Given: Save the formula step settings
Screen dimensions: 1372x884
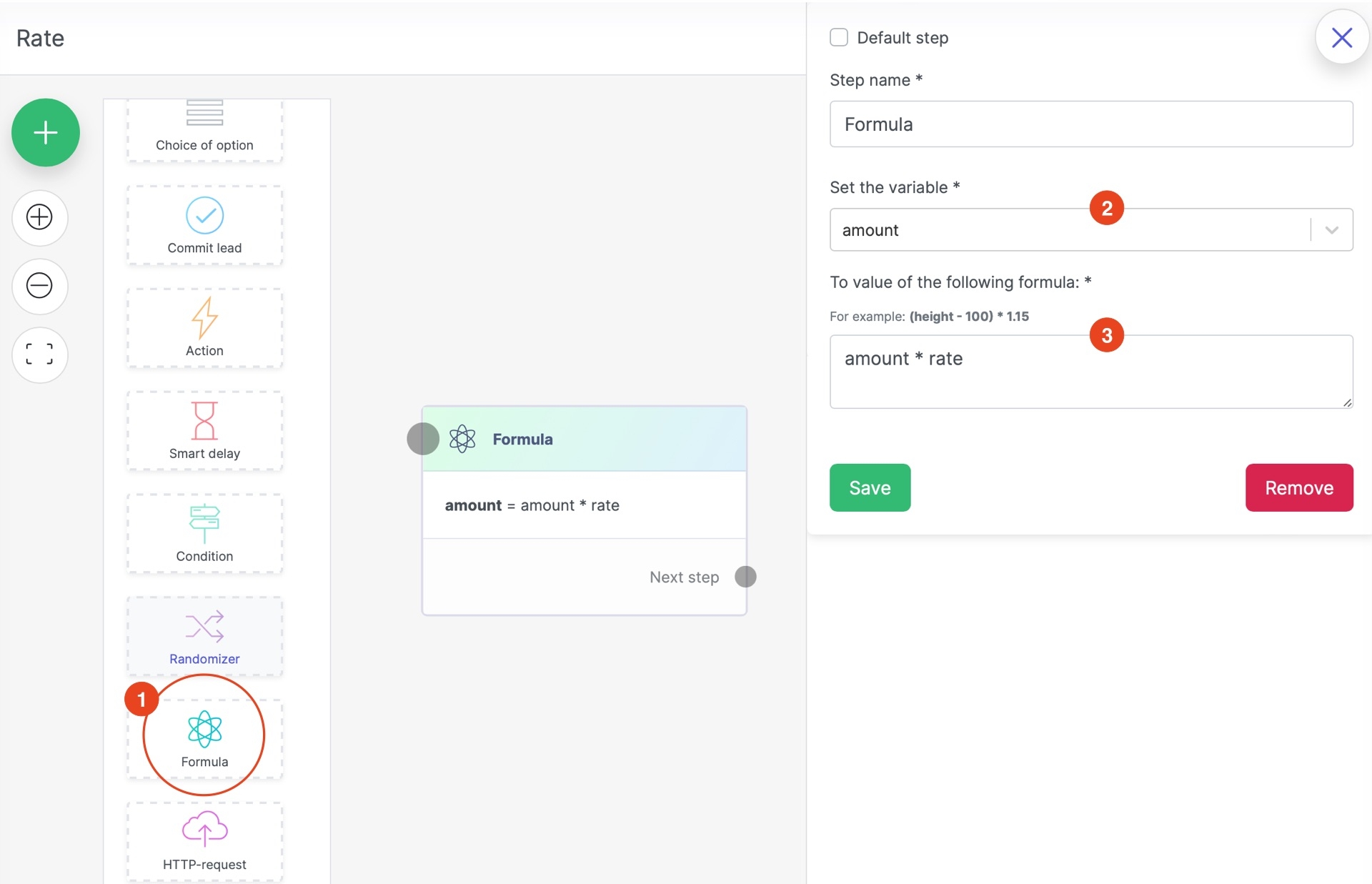Looking at the screenshot, I should [x=870, y=487].
